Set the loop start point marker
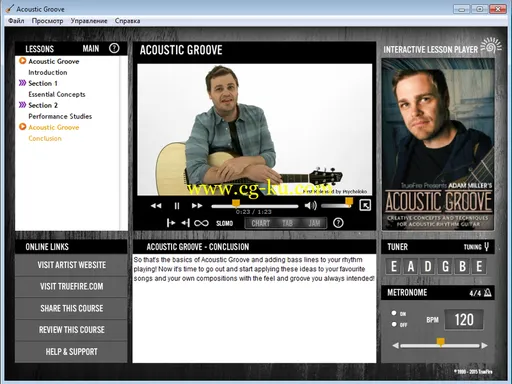 pos(171,223)
